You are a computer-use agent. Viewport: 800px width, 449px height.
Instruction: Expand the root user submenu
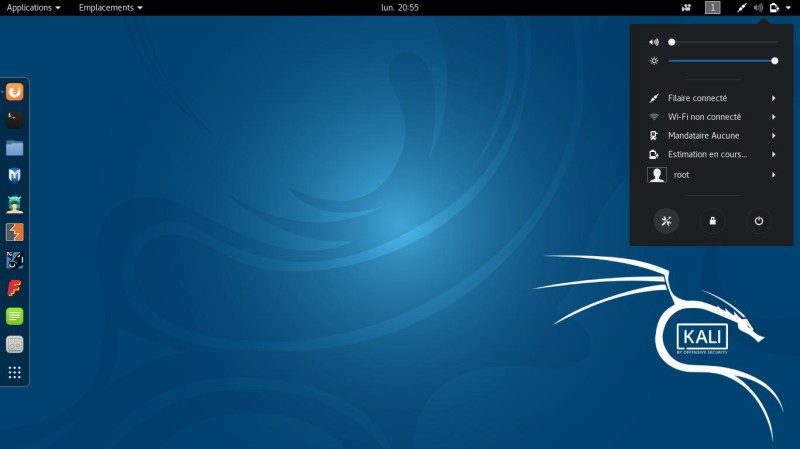(712, 175)
